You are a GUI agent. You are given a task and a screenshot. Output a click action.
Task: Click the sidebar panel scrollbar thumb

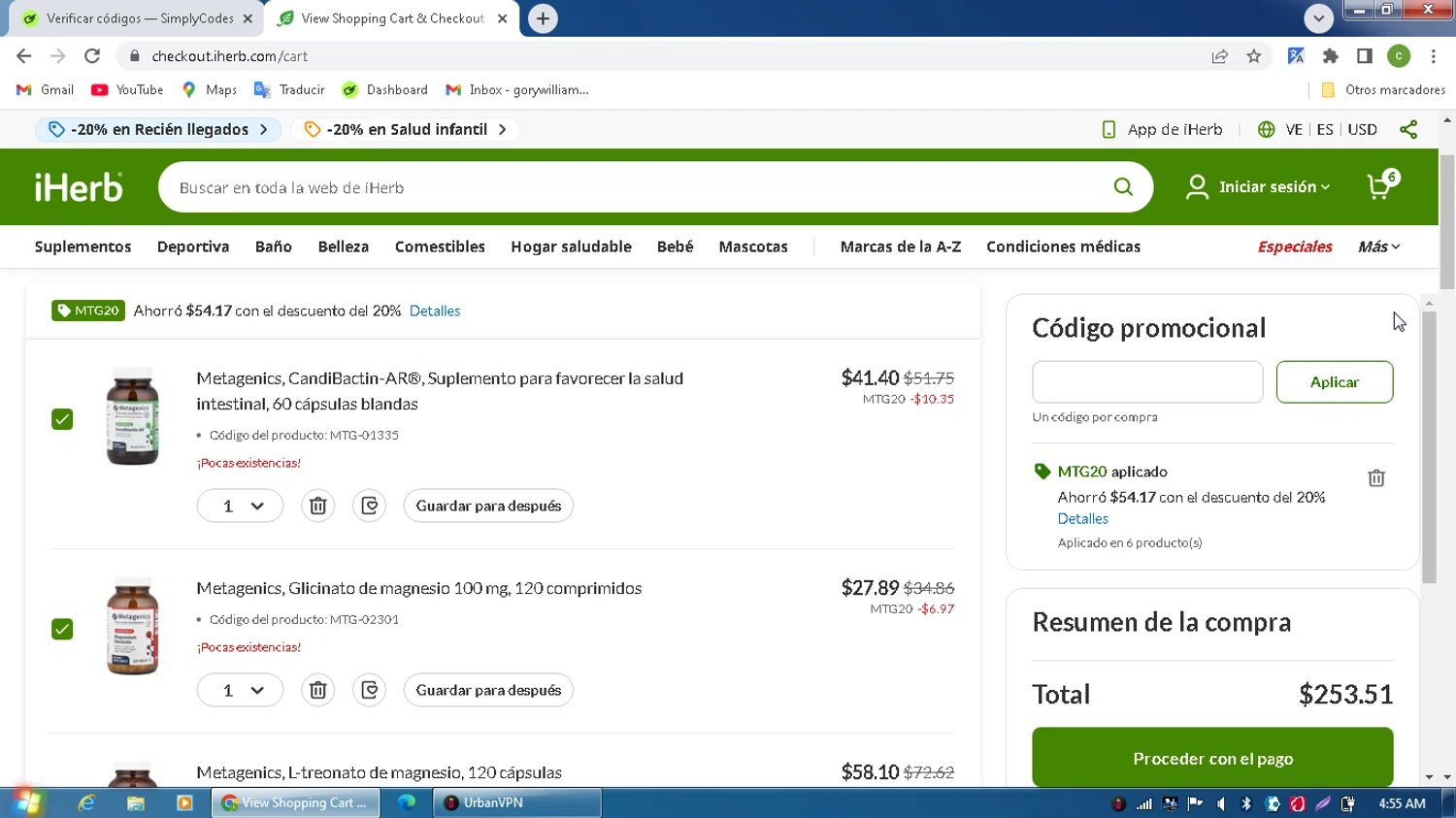1429,446
